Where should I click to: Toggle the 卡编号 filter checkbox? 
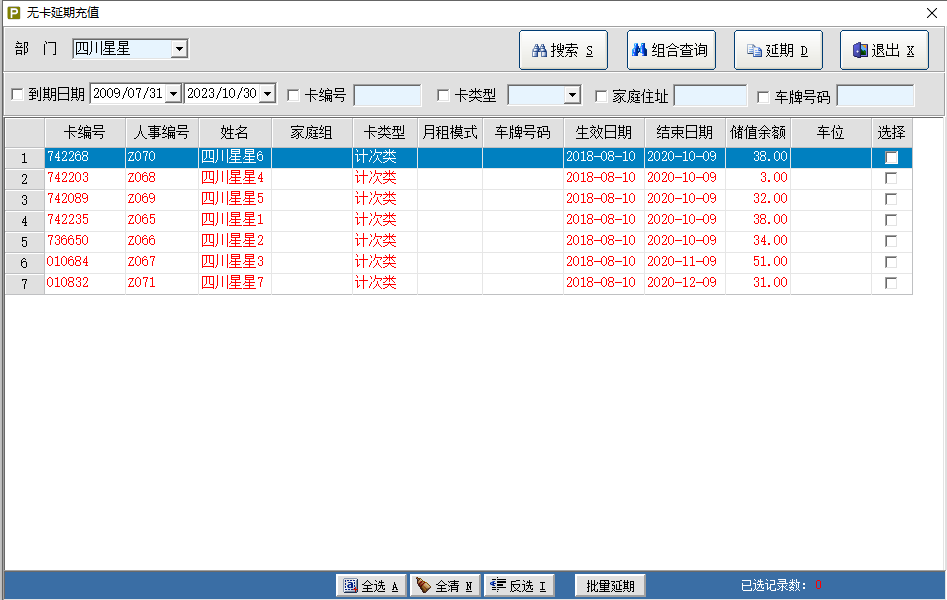coord(293,96)
